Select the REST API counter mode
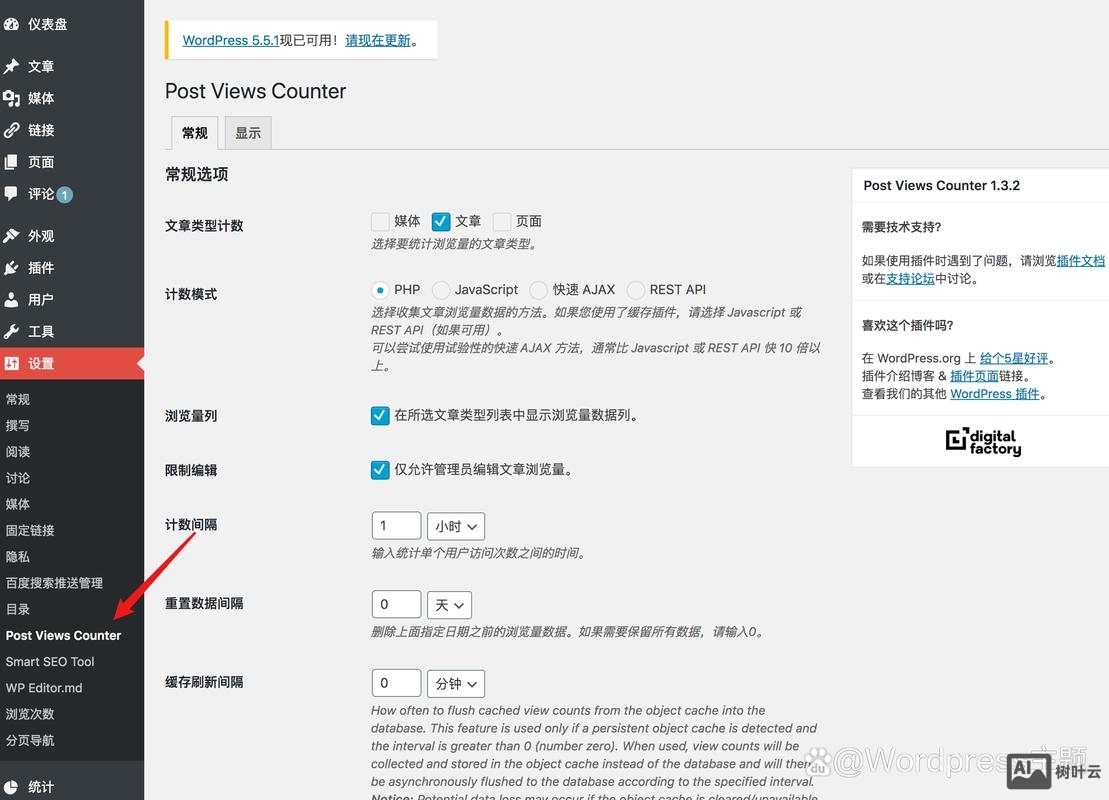Image resolution: width=1109 pixels, height=800 pixels. (x=636, y=289)
